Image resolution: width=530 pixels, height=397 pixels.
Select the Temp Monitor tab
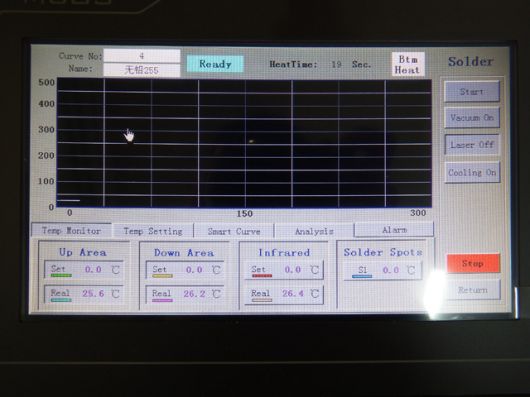coord(71,230)
